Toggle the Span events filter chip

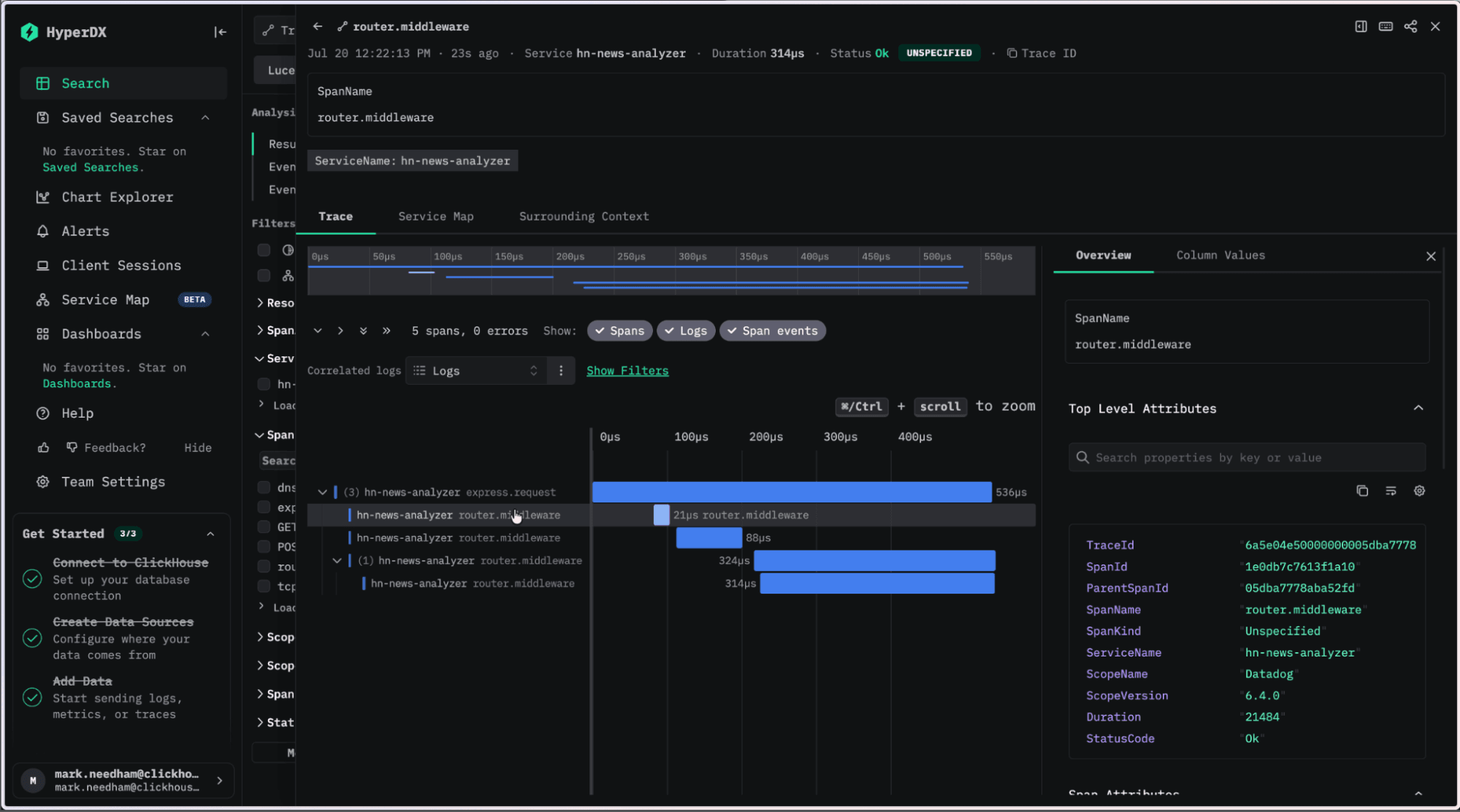tap(773, 331)
